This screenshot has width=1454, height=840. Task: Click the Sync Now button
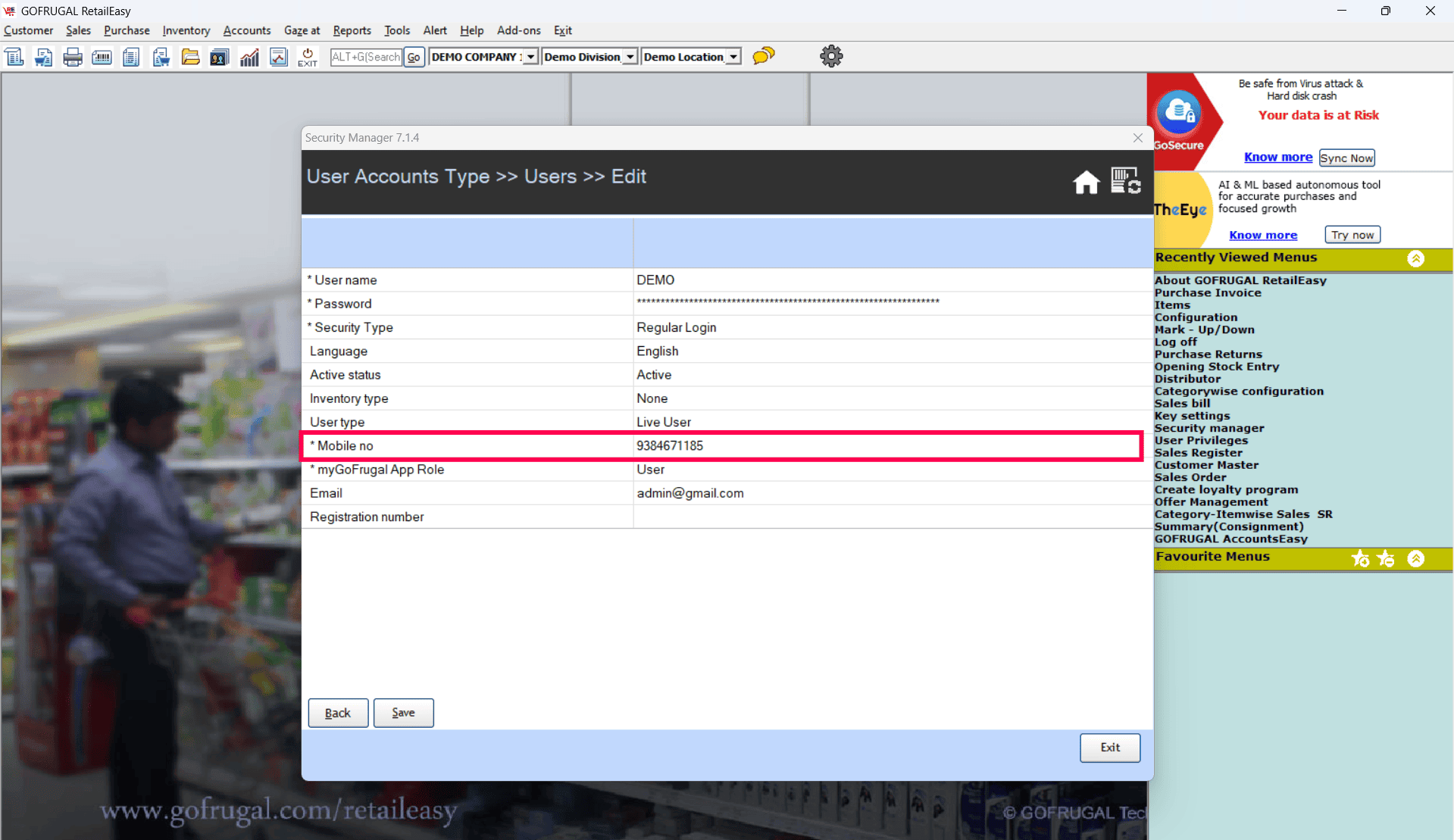point(1346,158)
